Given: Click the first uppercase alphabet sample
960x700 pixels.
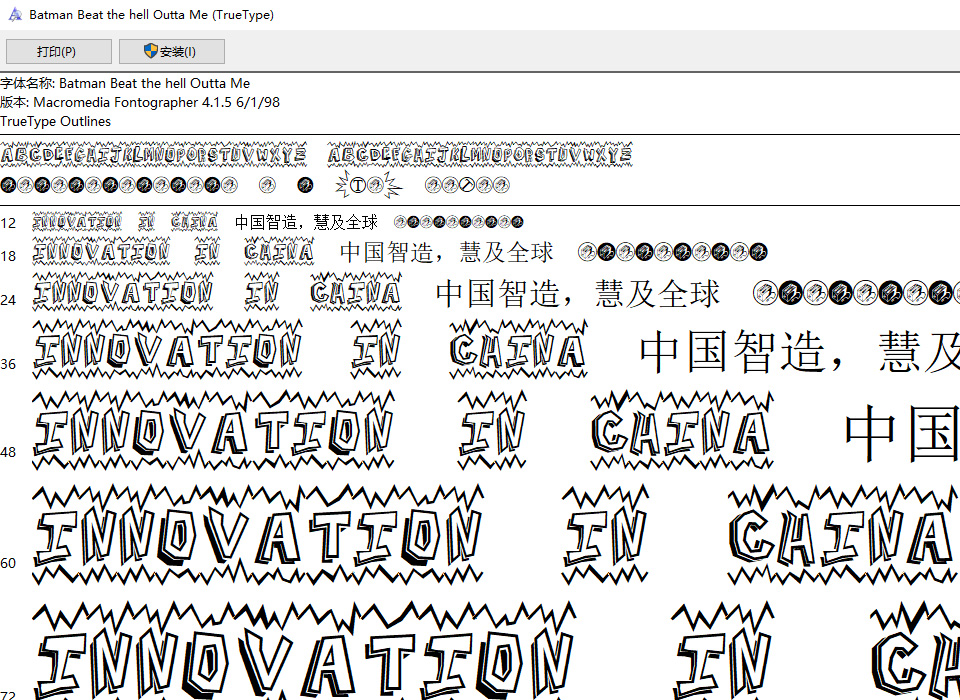Looking at the screenshot, I should [x=153, y=154].
